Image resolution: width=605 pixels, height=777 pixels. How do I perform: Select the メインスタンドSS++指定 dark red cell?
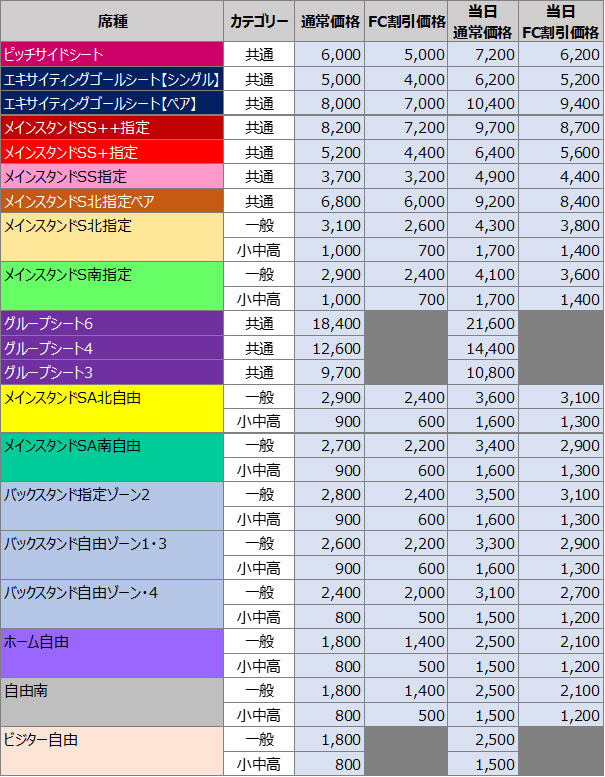(x=112, y=128)
